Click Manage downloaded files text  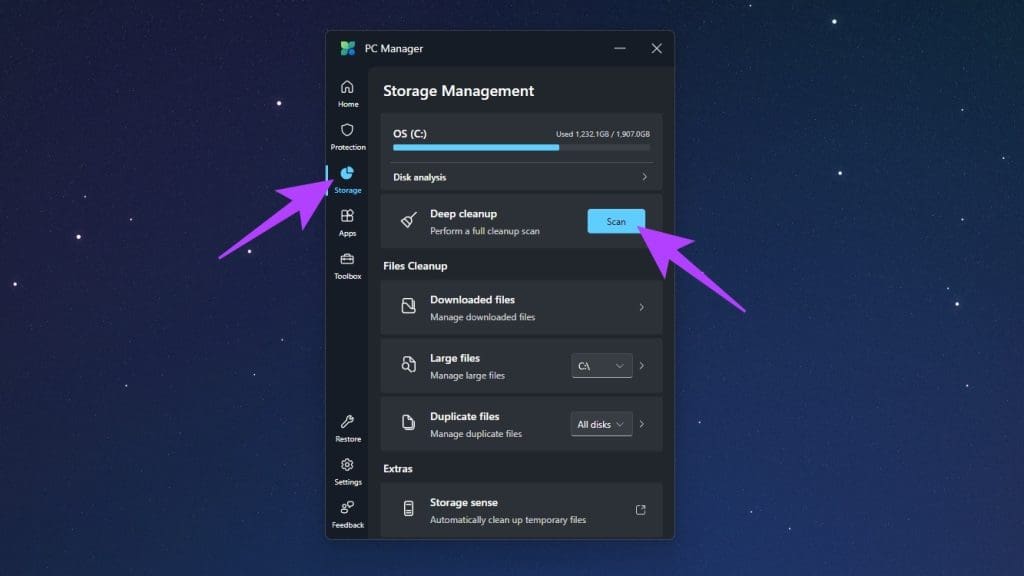pyautogui.click(x=483, y=317)
